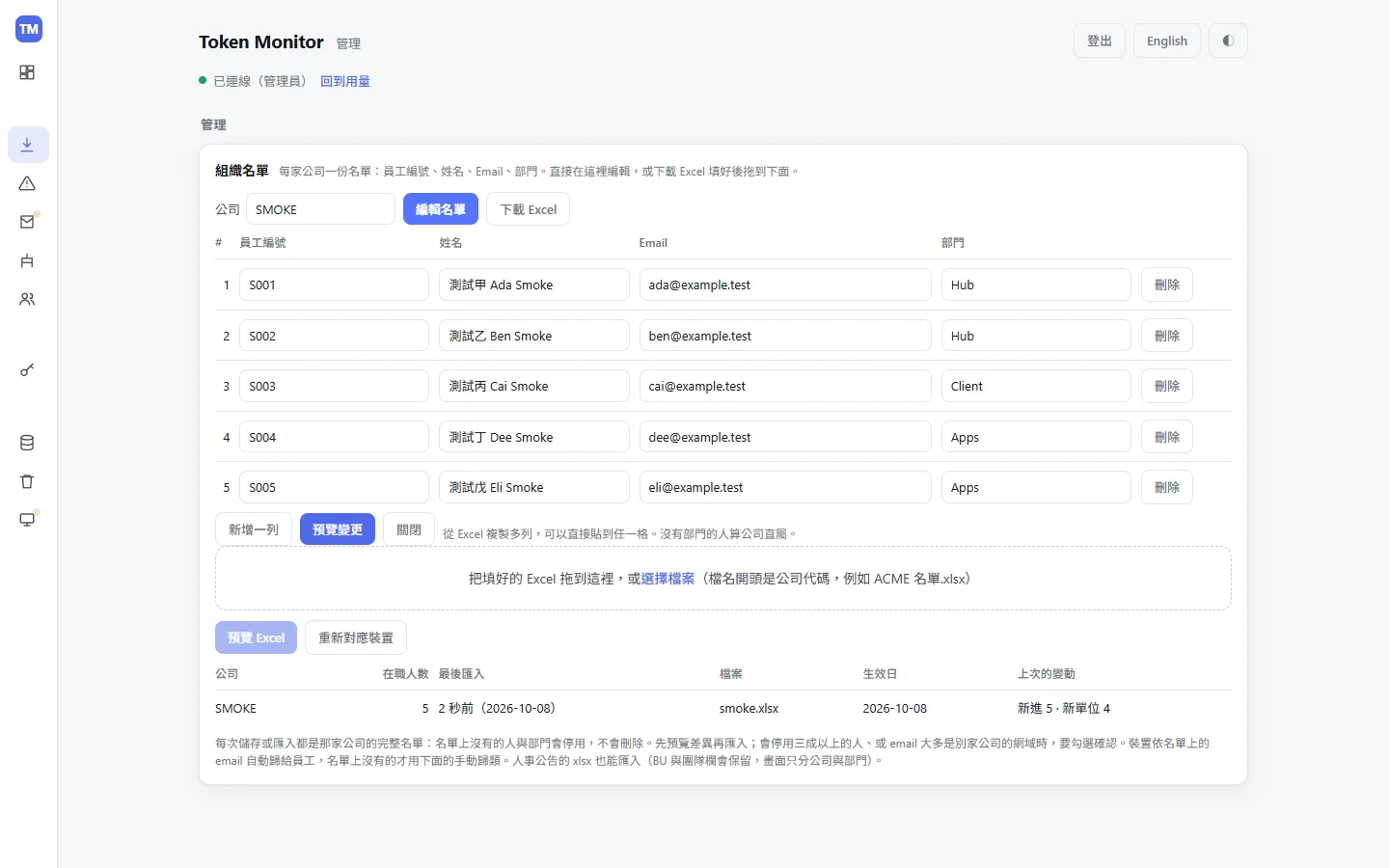Click the org structure icon below the envelope
Viewport: 1389px width, 868px height.
click(x=27, y=260)
